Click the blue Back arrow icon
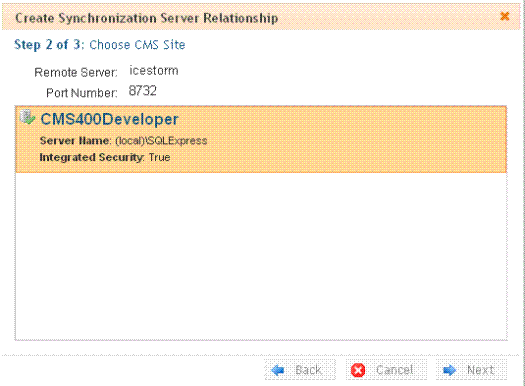This screenshot has width=525, height=386. point(278,370)
